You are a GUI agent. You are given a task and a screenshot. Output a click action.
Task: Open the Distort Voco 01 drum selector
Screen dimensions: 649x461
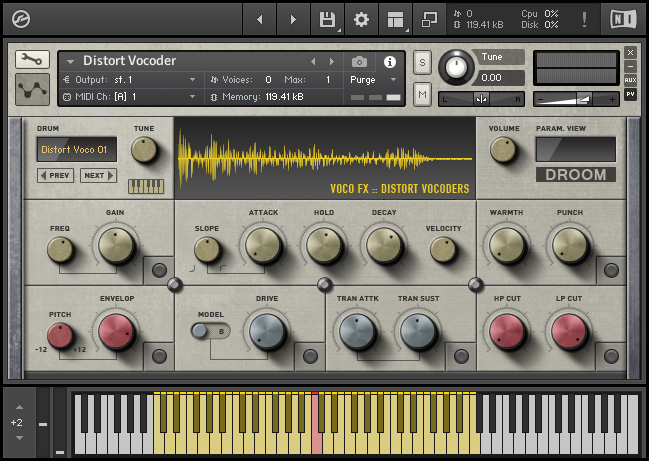[x=77, y=149]
